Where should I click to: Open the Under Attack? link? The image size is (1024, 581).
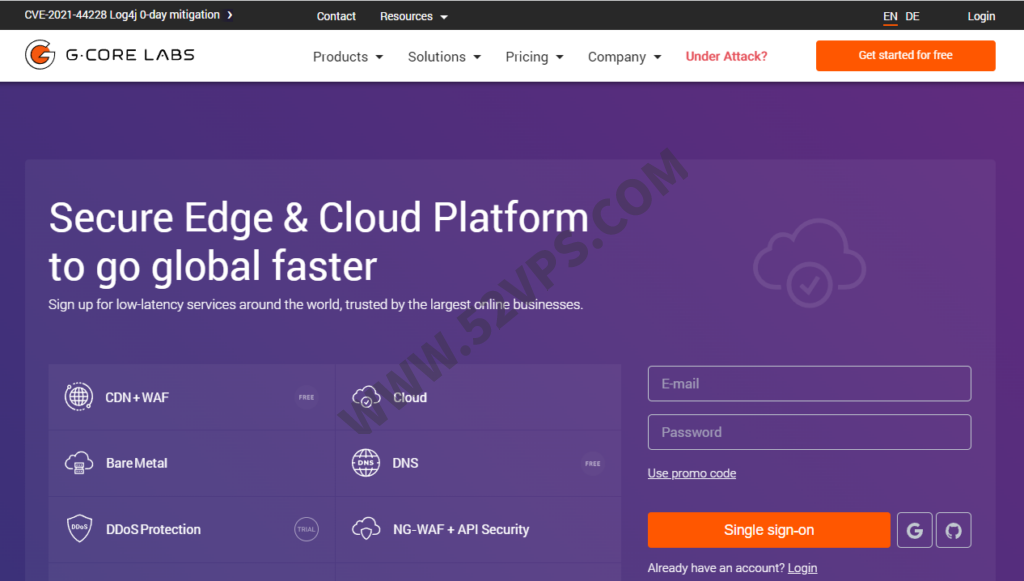[726, 57]
